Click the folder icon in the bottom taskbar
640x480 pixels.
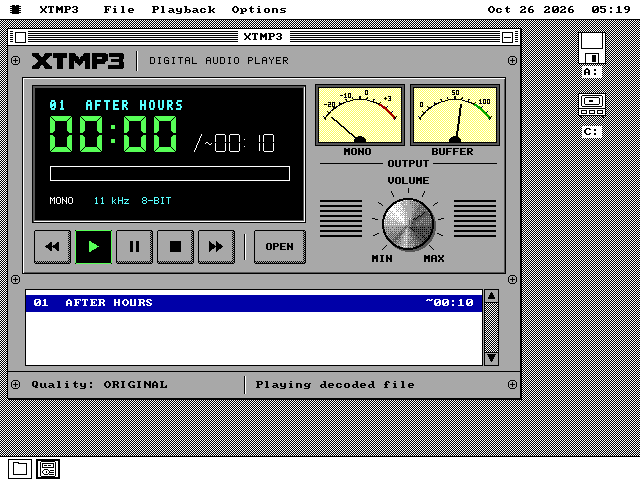[x=20, y=469]
